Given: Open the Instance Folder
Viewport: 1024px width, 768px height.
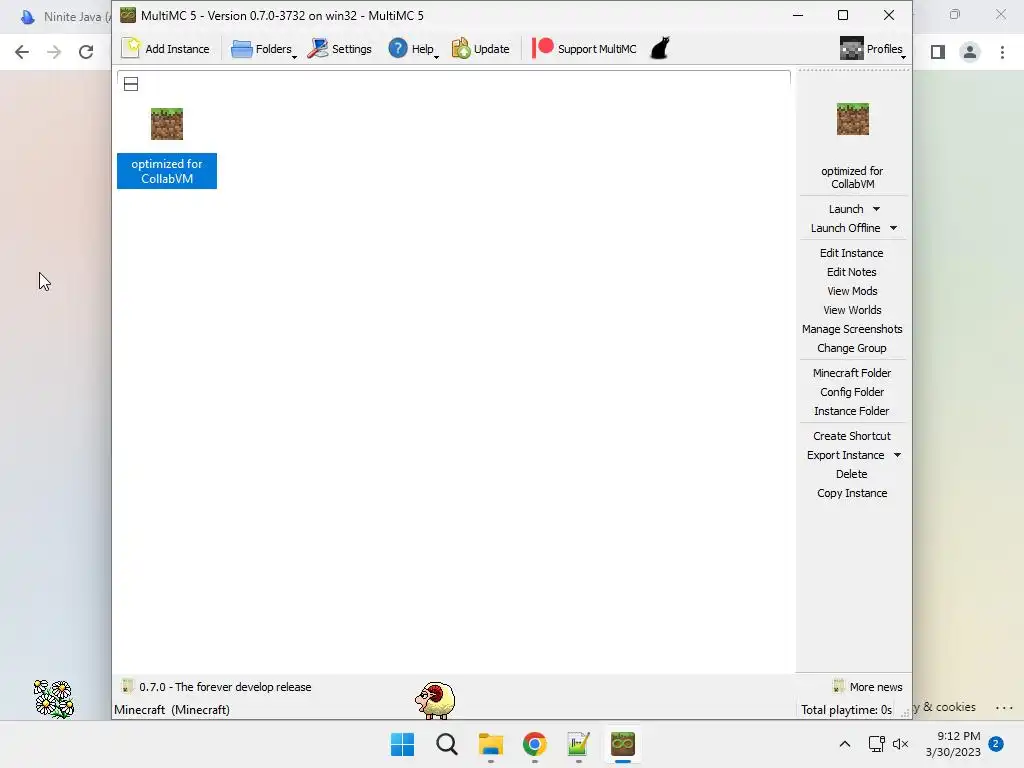Looking at the screenshot, I should click(852, 411).
